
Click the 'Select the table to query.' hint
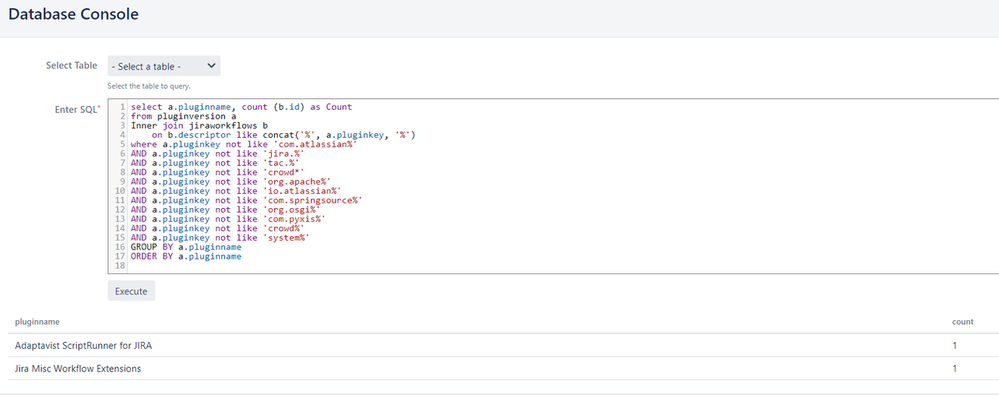point(149,86)
